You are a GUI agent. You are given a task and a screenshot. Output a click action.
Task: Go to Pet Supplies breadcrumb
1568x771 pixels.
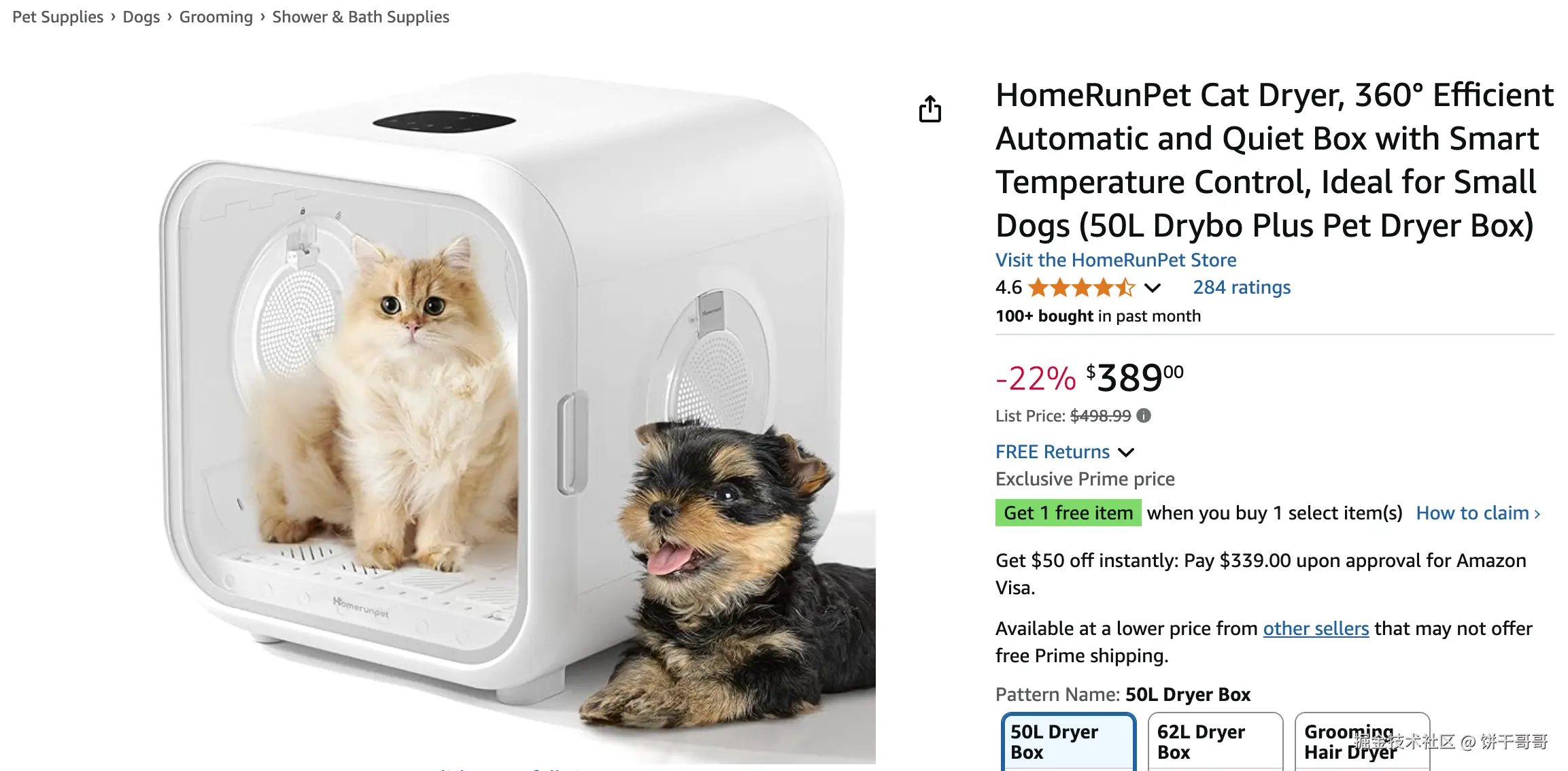click(x=58, y=17)
